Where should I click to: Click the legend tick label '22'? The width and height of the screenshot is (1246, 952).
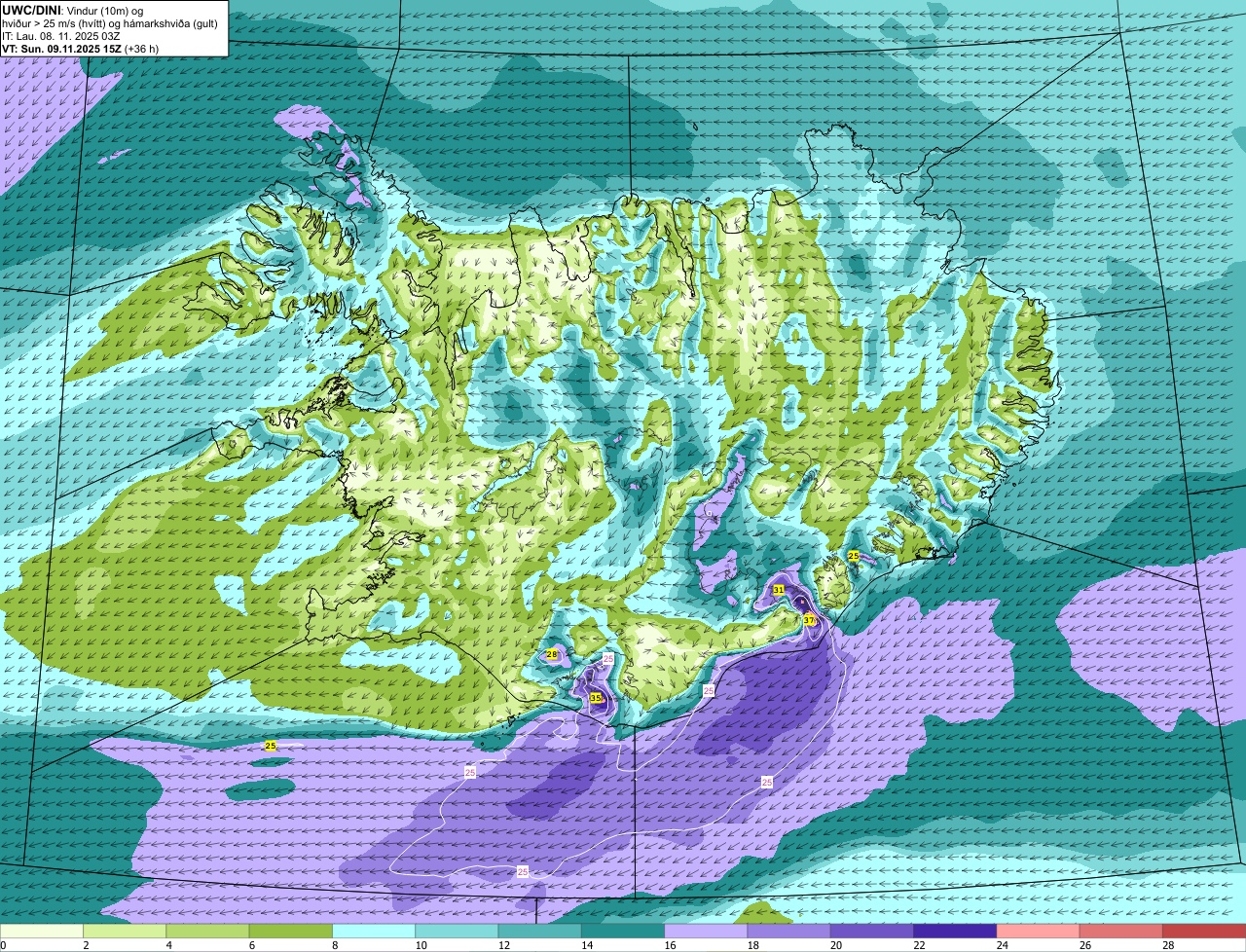coord(917,945)
